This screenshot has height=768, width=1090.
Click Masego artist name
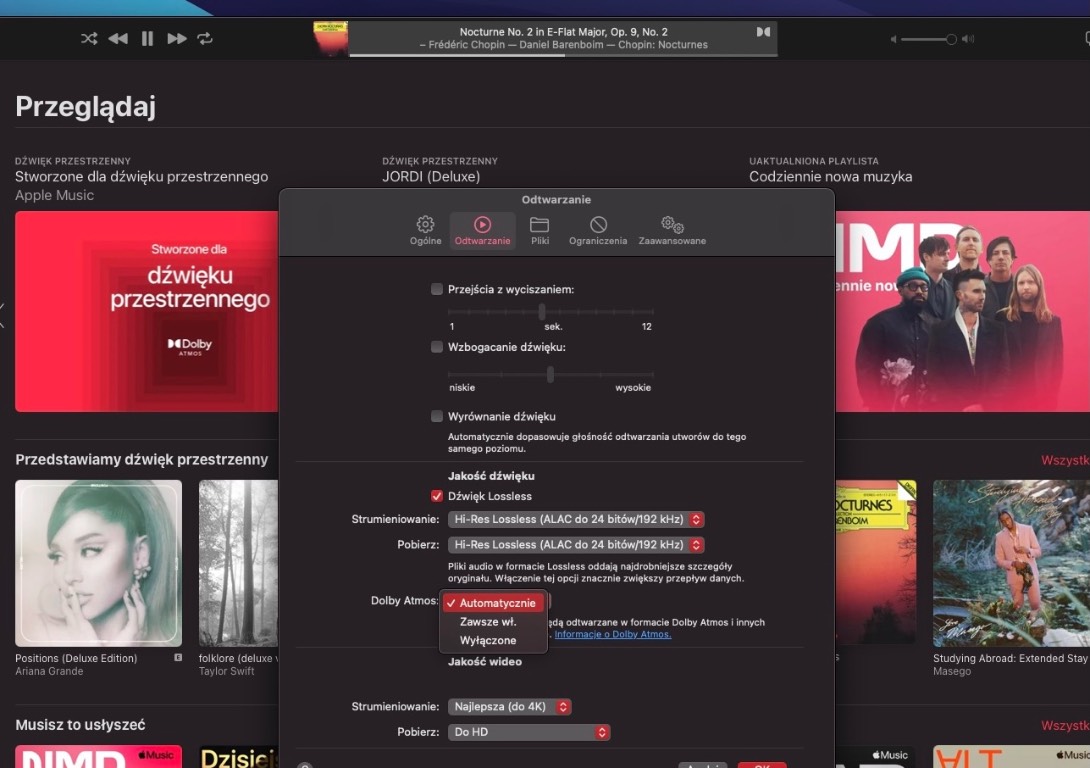[x=952, y=671]
